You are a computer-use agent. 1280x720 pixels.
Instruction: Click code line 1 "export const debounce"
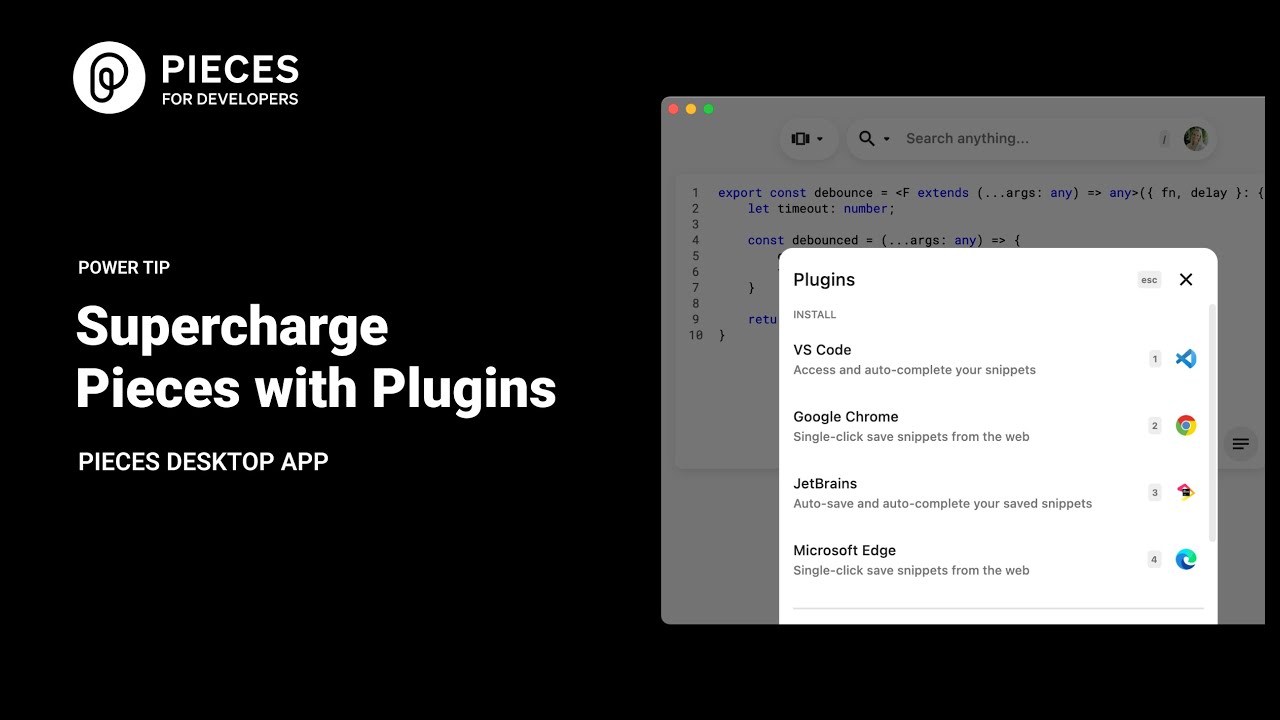[x=798, y=193]
